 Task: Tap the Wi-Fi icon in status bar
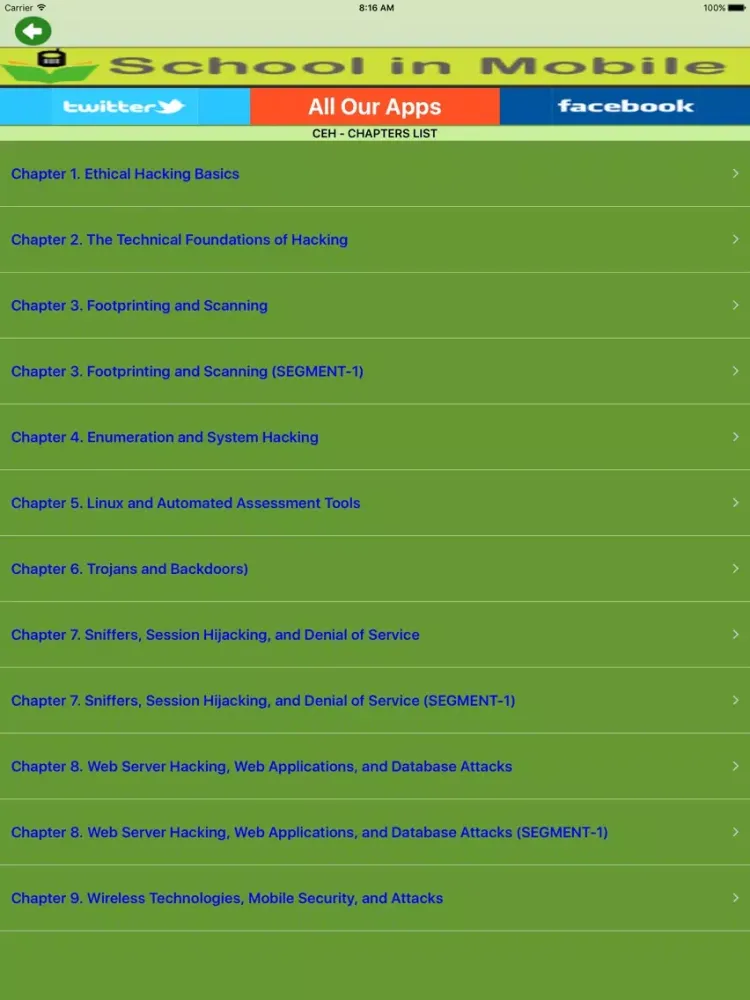click(41, 8)
